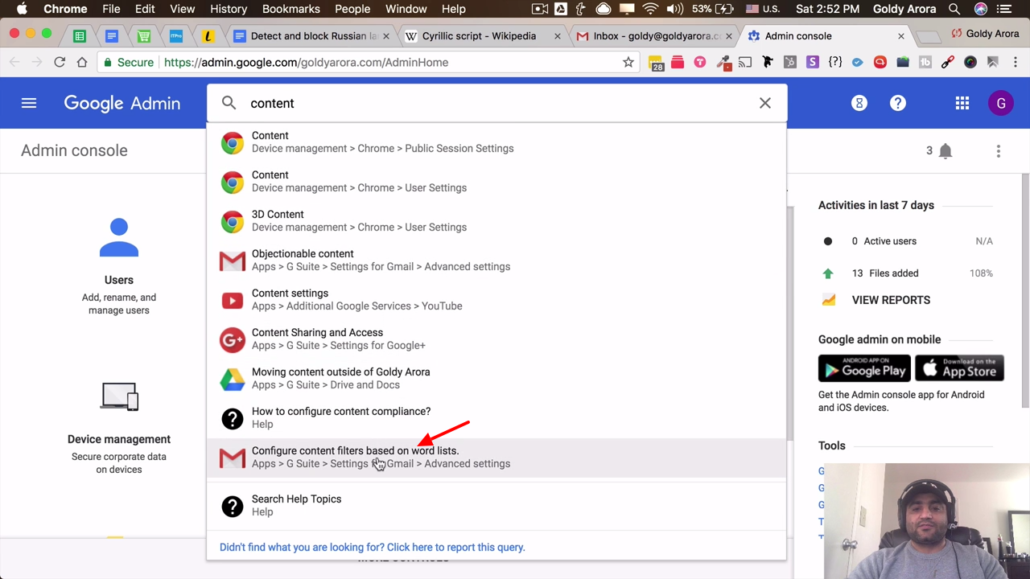The width and height of the screenshot is (1030, 579).
Task: Open the macOS Spotlight search icon
Action: tap(954, 9)
